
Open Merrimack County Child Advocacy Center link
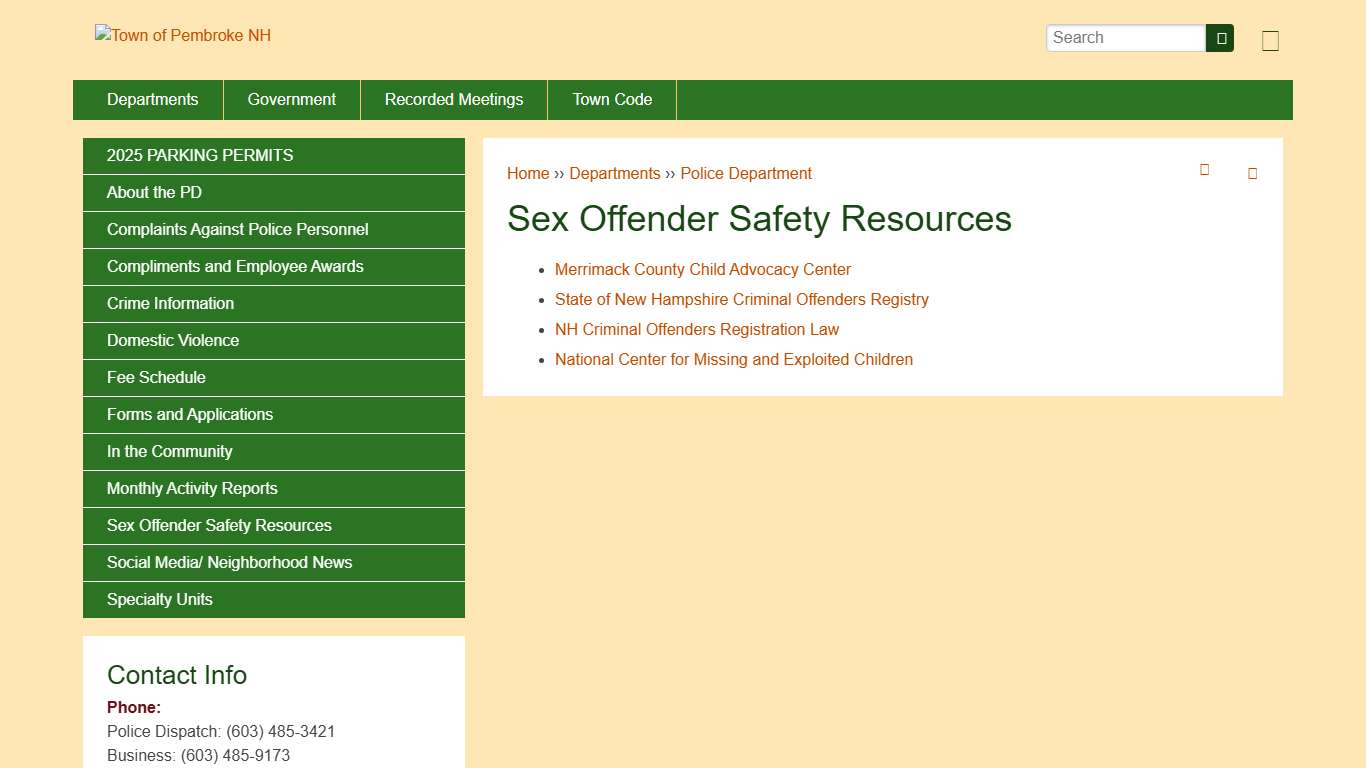[x=702, y=269]
